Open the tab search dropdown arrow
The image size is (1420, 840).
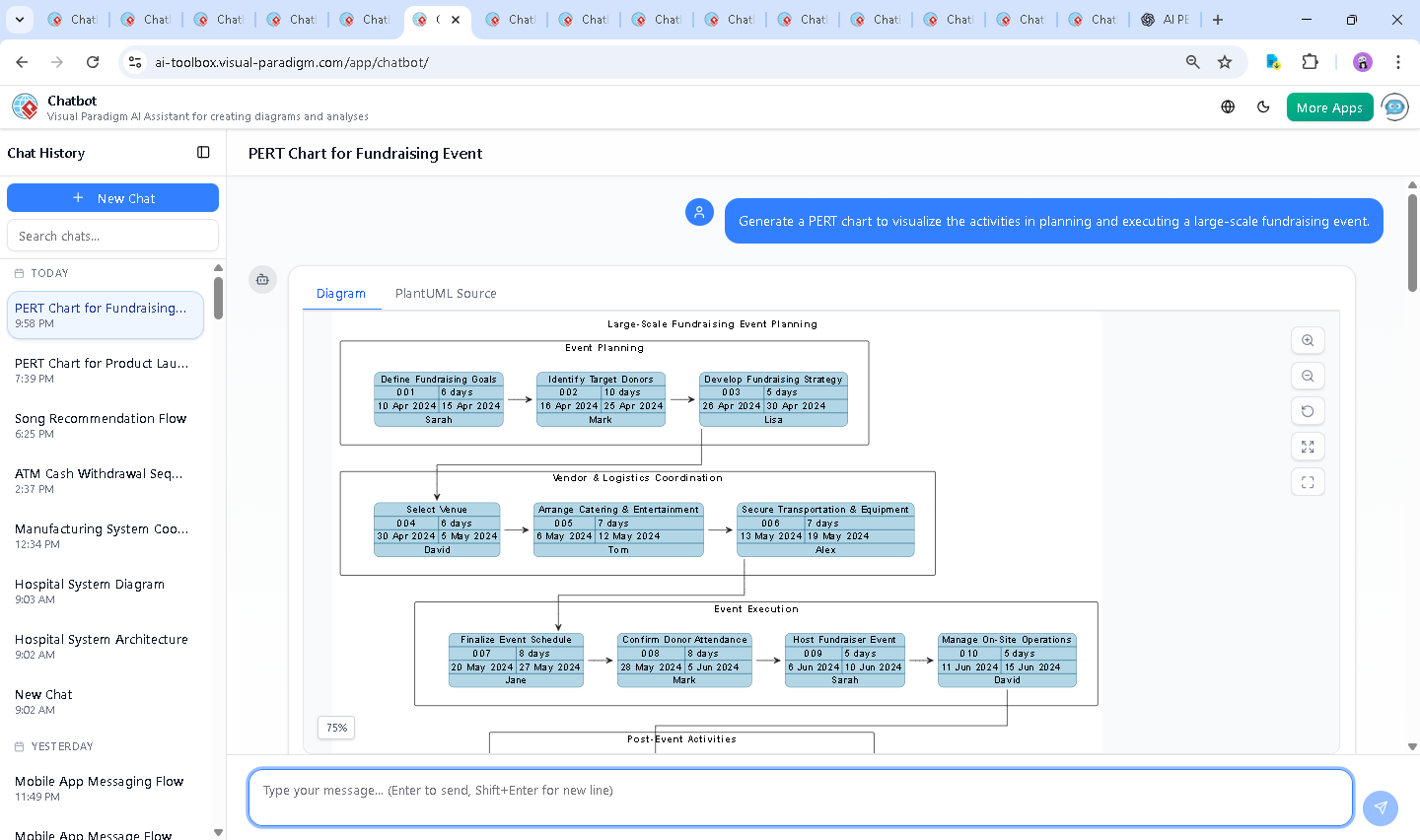coord(20,20)
